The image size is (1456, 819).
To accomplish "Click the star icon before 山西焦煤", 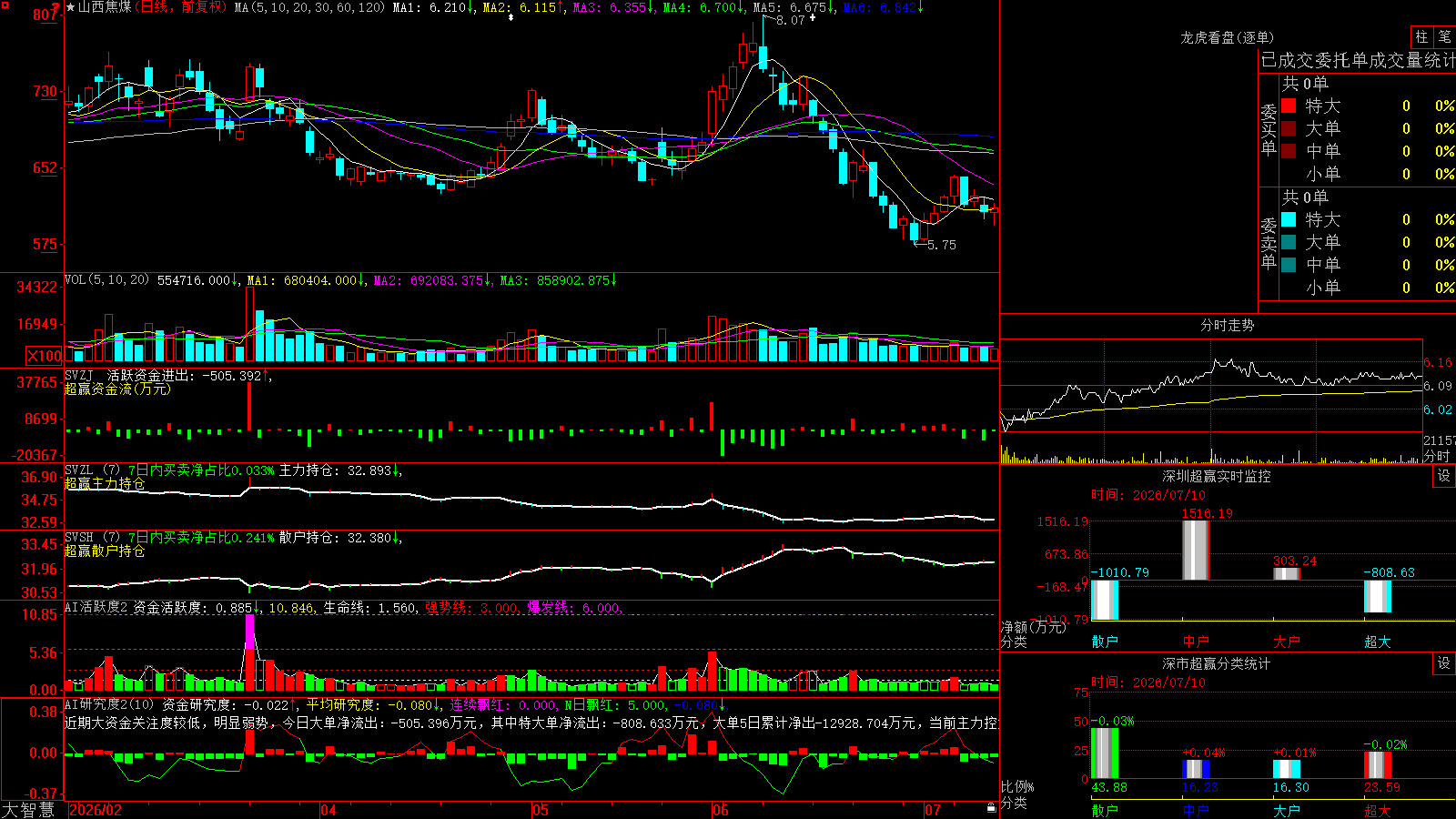I will click(71, 7).
